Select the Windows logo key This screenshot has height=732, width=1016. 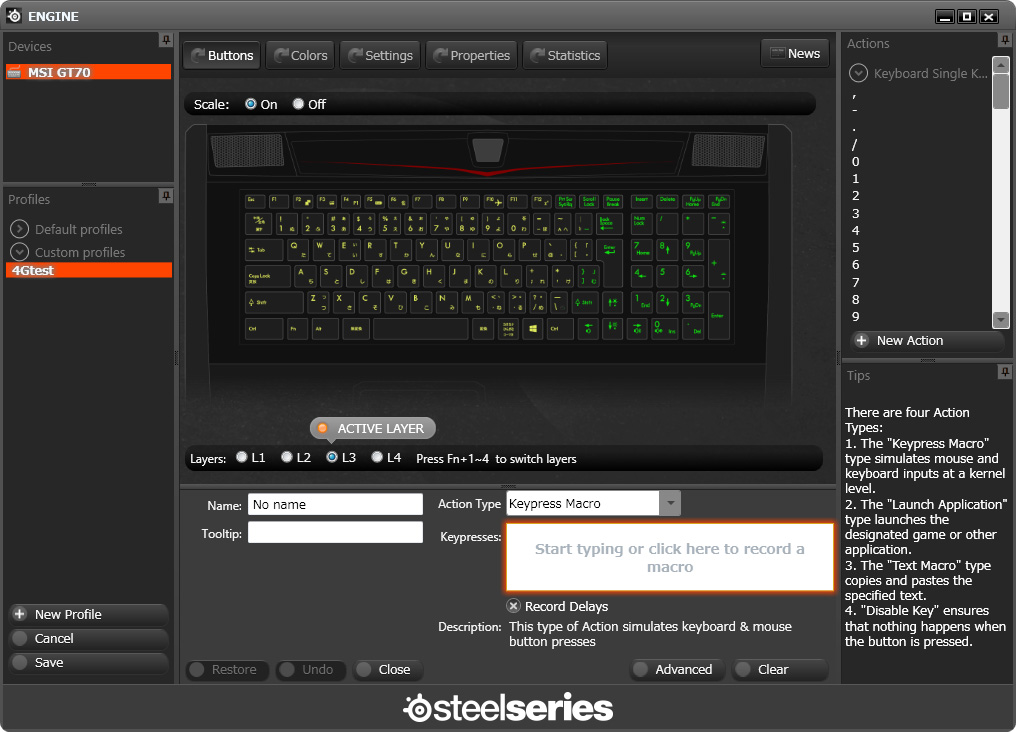(x=533, y=328)
